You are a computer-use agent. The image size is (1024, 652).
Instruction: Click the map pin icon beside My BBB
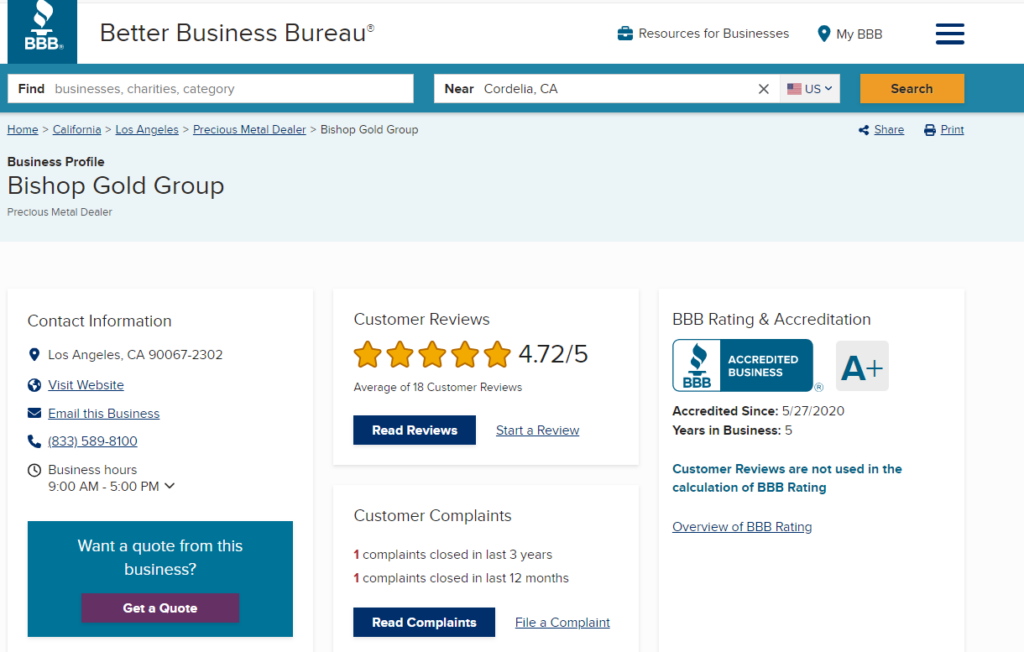[x=824, y=34]
